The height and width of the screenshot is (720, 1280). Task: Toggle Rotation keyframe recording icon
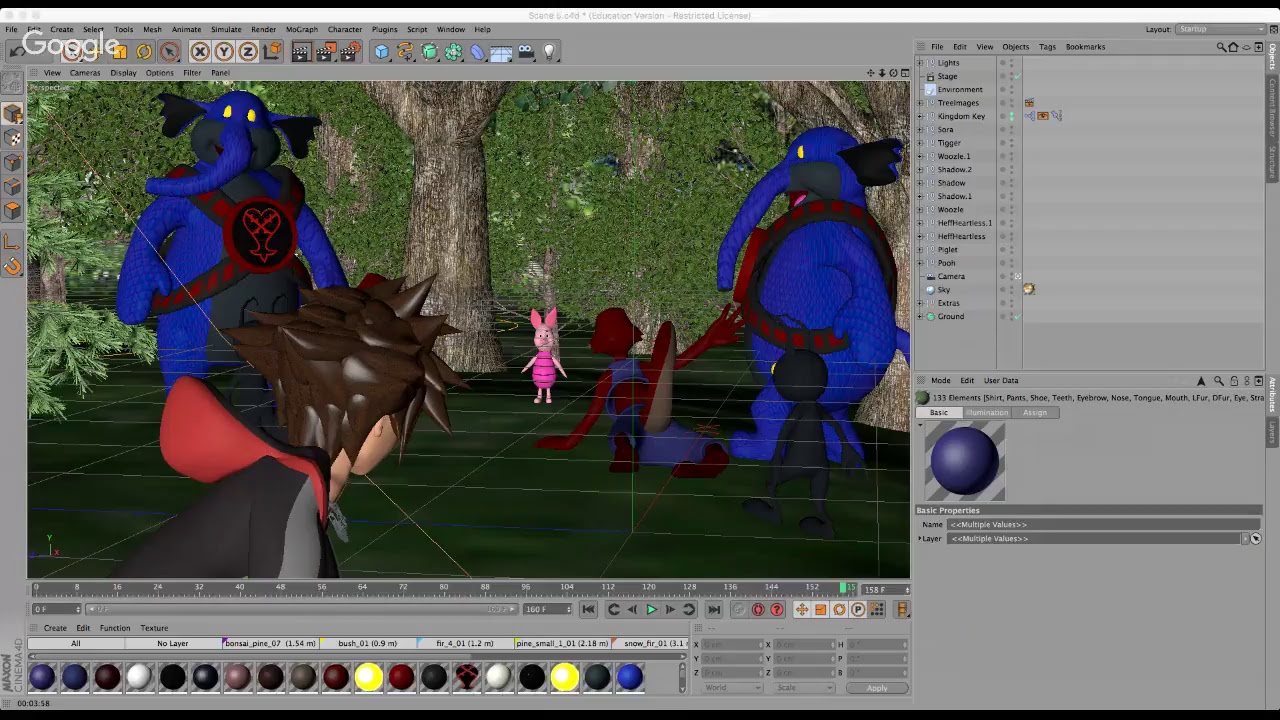pos(839,610)
